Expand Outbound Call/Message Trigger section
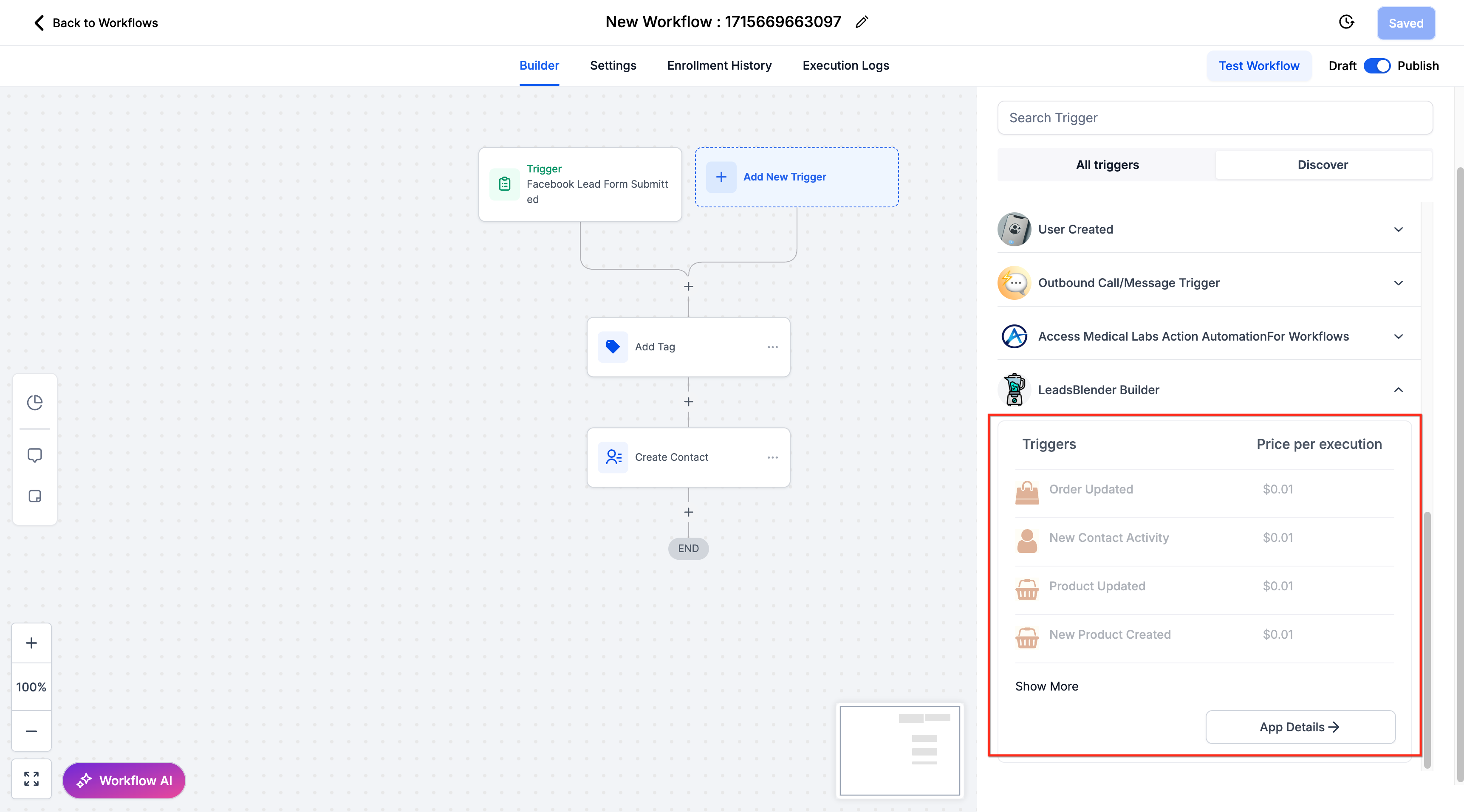The height and width of the screenshot is (812, 1464). coord(1398,283)
